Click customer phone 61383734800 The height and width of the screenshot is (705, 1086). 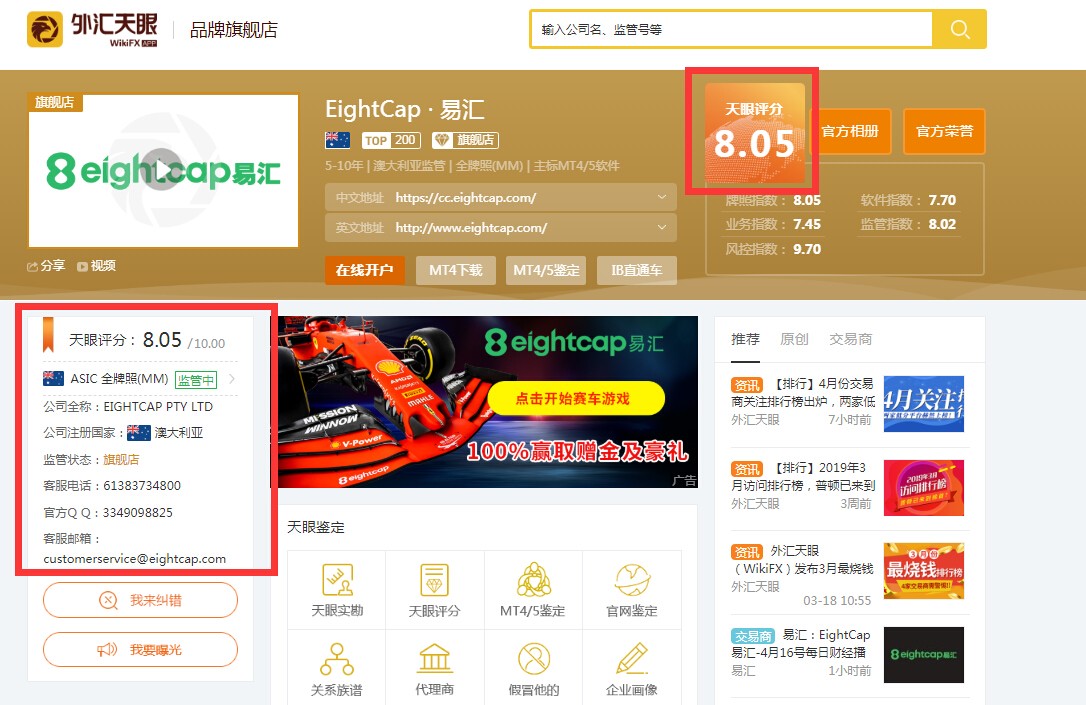(x=142, y=485)
